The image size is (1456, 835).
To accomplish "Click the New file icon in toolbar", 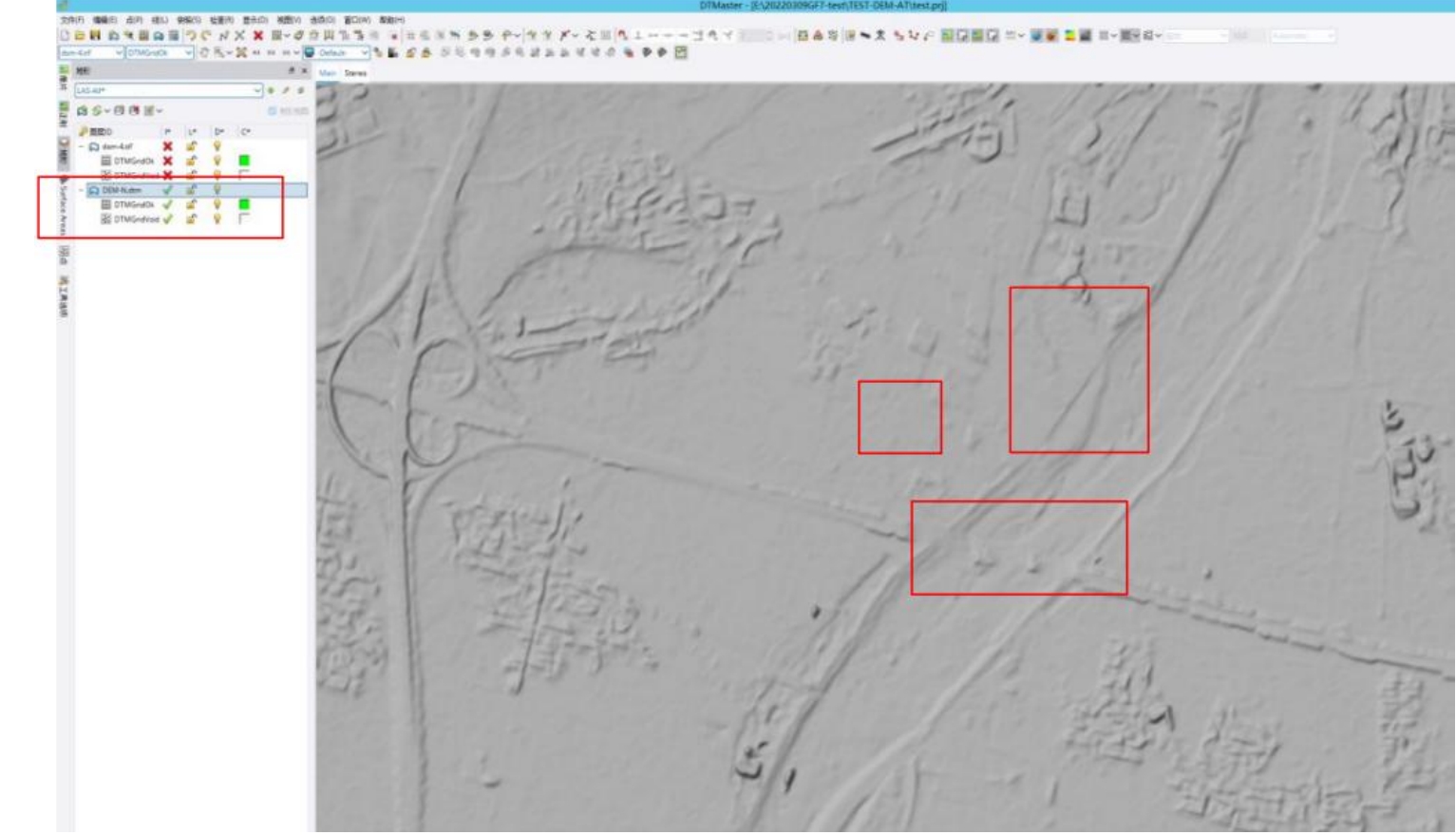I will click(x=66, y=36).
